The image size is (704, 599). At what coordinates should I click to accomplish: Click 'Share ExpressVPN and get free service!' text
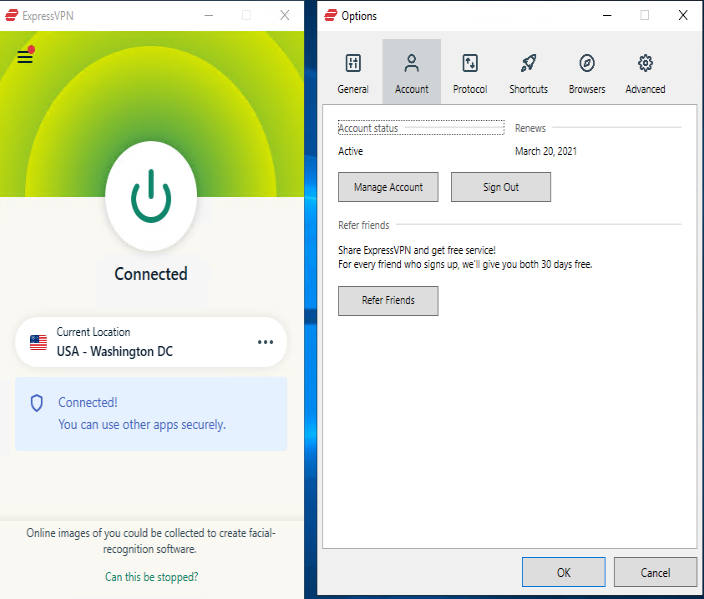coord(417,250)
